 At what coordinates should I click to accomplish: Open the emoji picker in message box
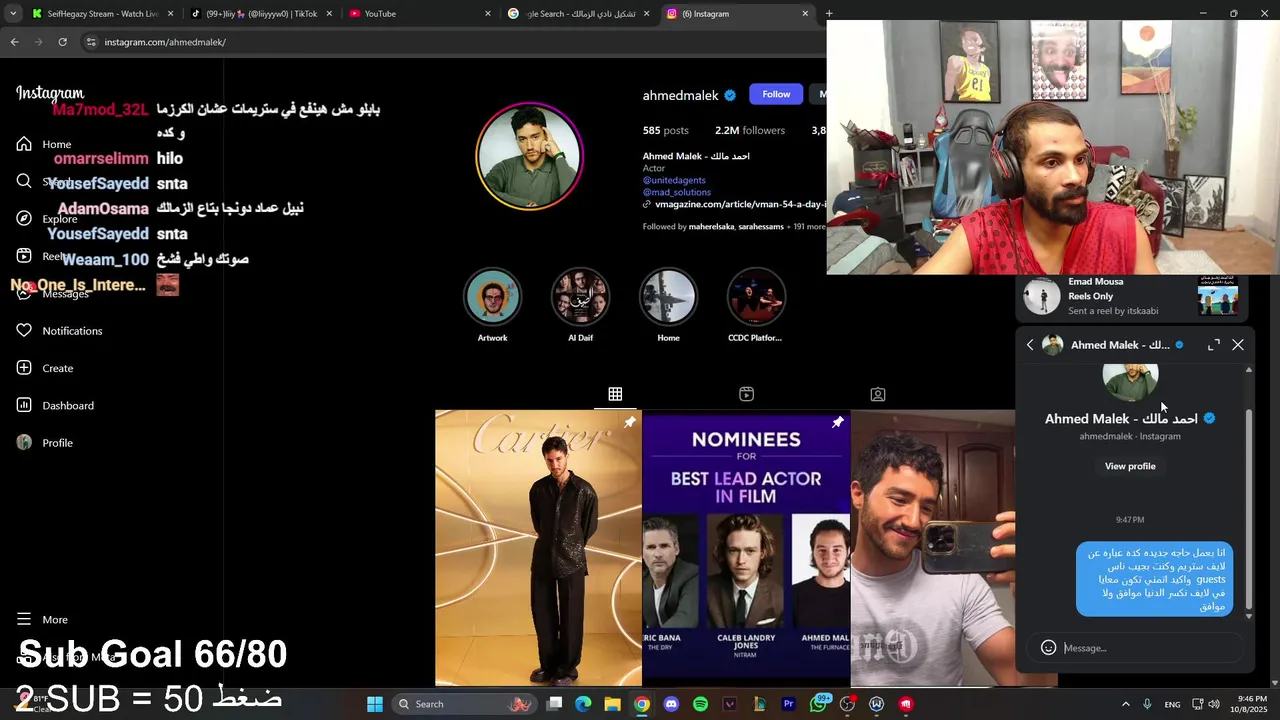click(1048, 648)
